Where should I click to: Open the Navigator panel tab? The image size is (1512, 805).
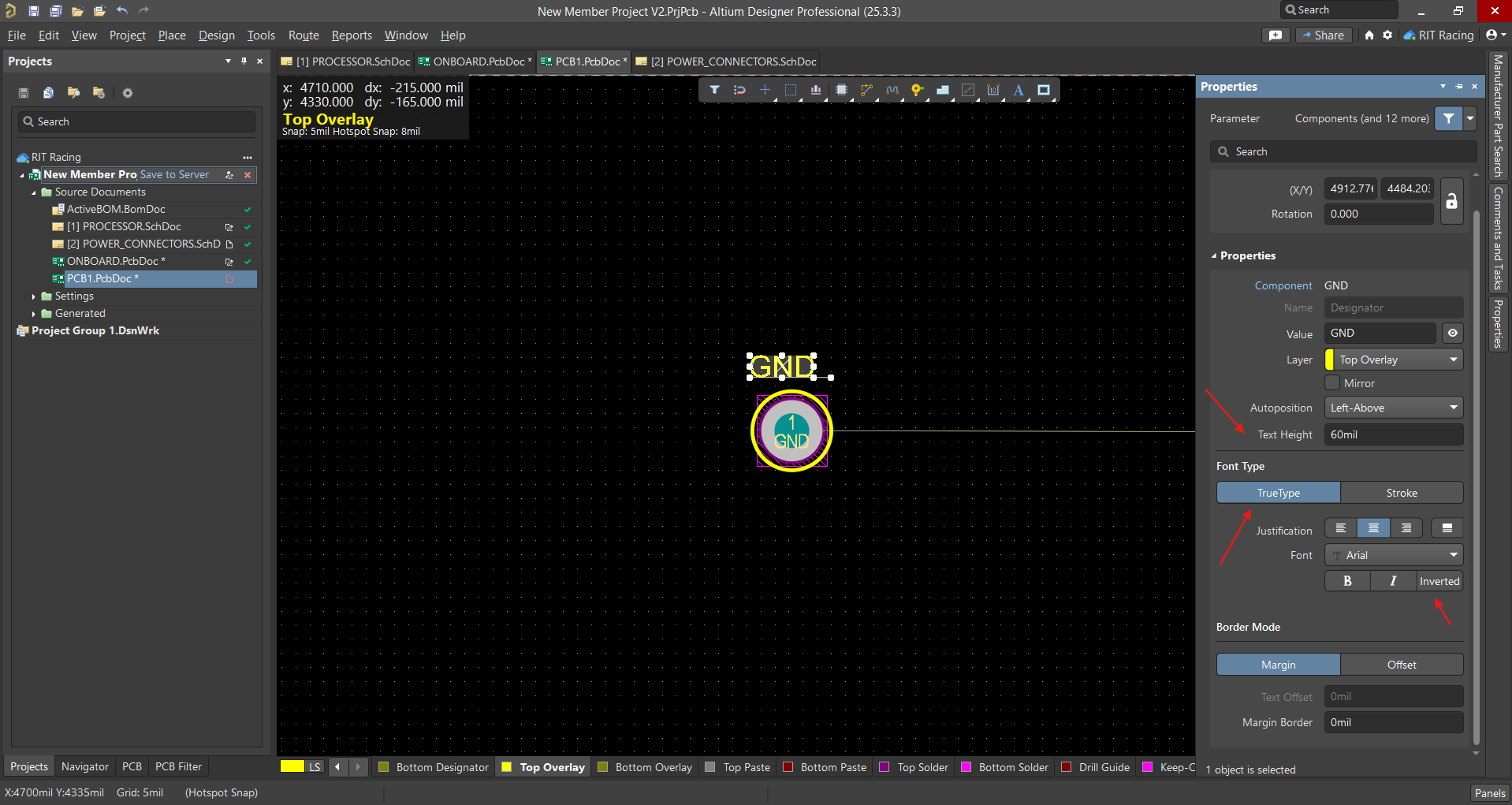click(x=85, y=766)
